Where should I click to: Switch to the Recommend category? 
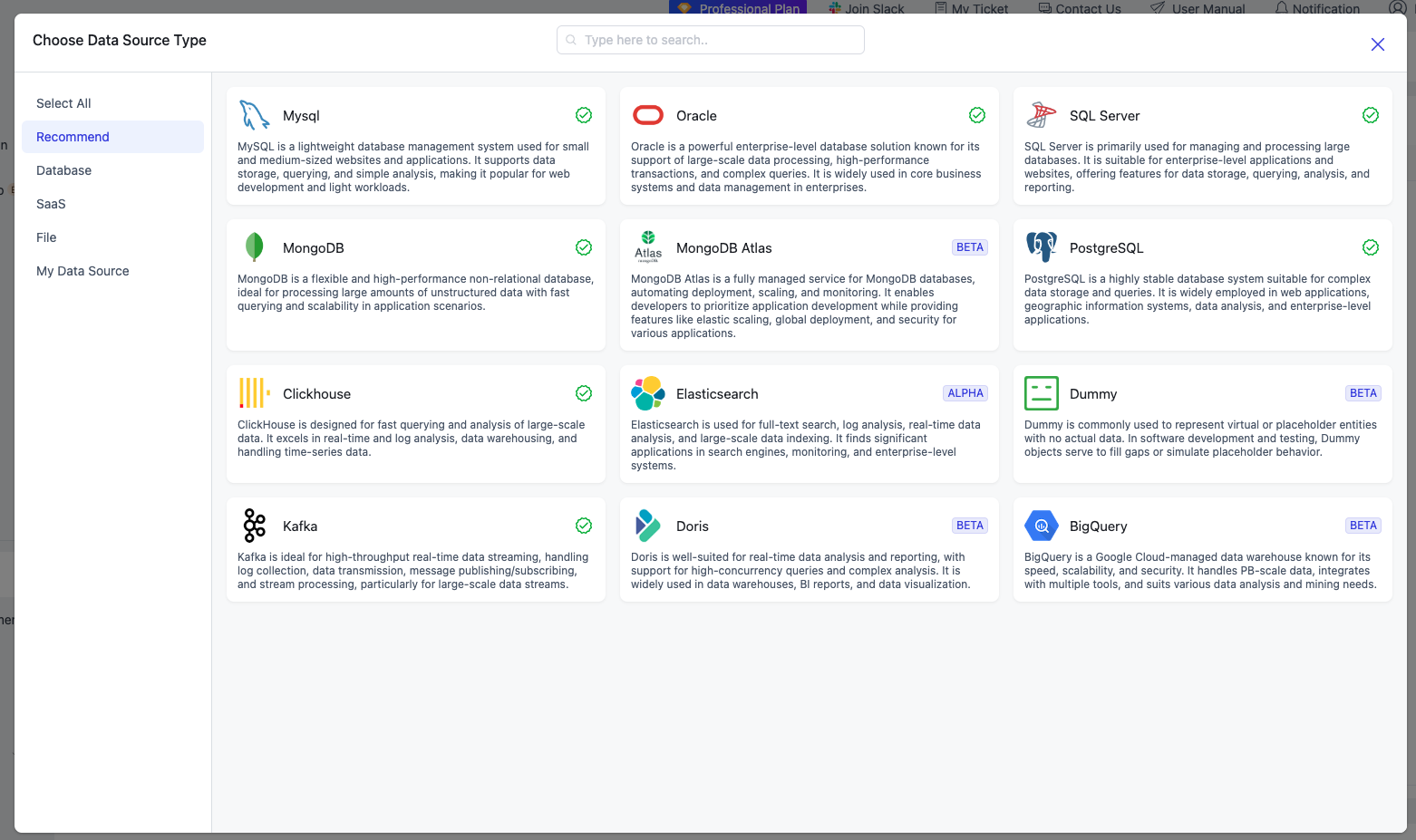tap(112, 137)
